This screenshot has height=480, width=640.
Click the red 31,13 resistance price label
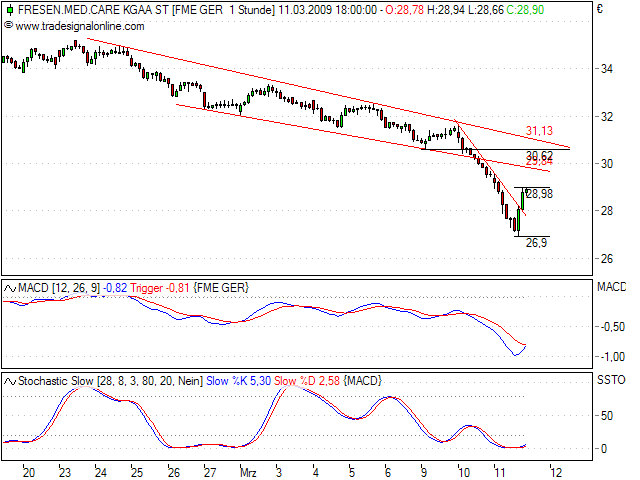click(x=539, y=131)
